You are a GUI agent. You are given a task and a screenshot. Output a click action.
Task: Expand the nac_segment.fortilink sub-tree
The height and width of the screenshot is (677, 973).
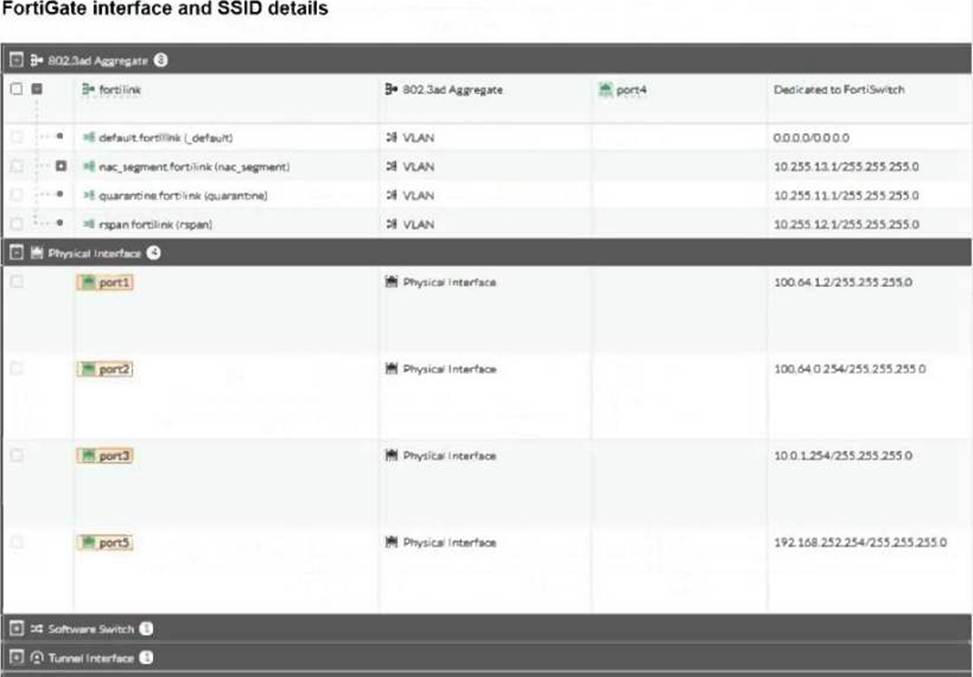click(60, 166)
